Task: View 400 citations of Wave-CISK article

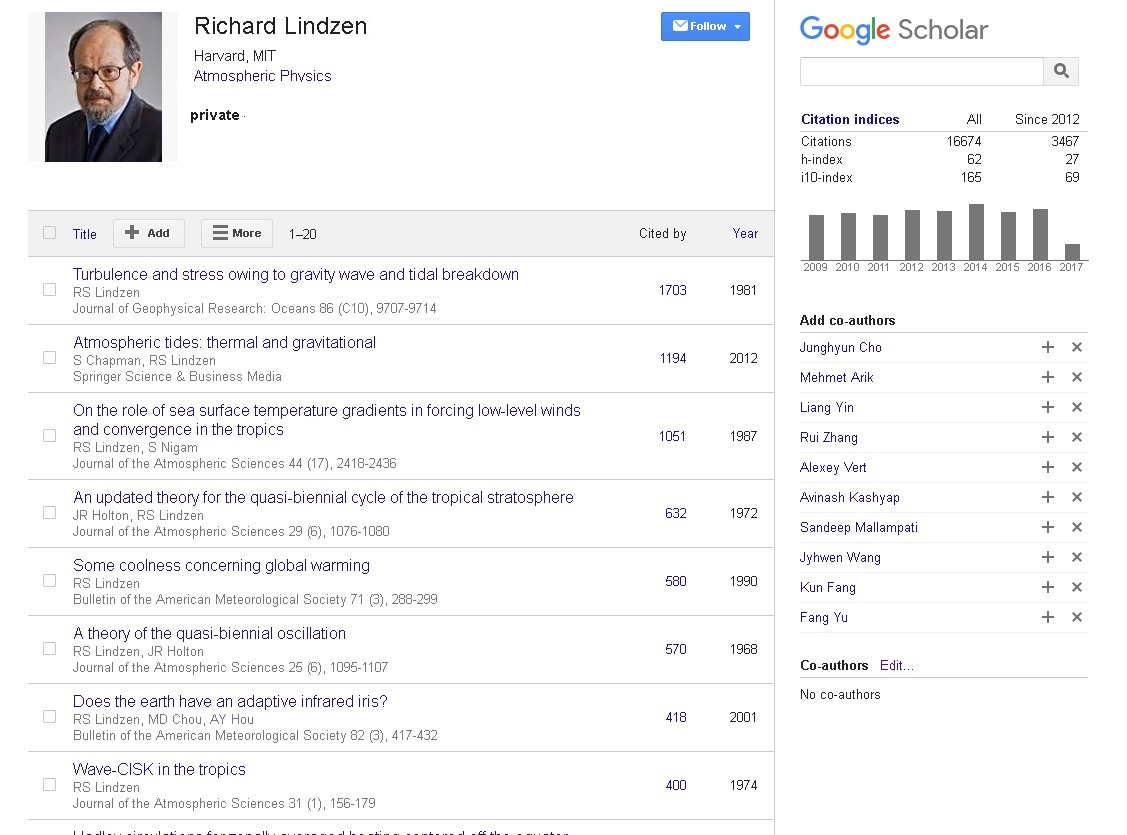Action: click(676, 785)
